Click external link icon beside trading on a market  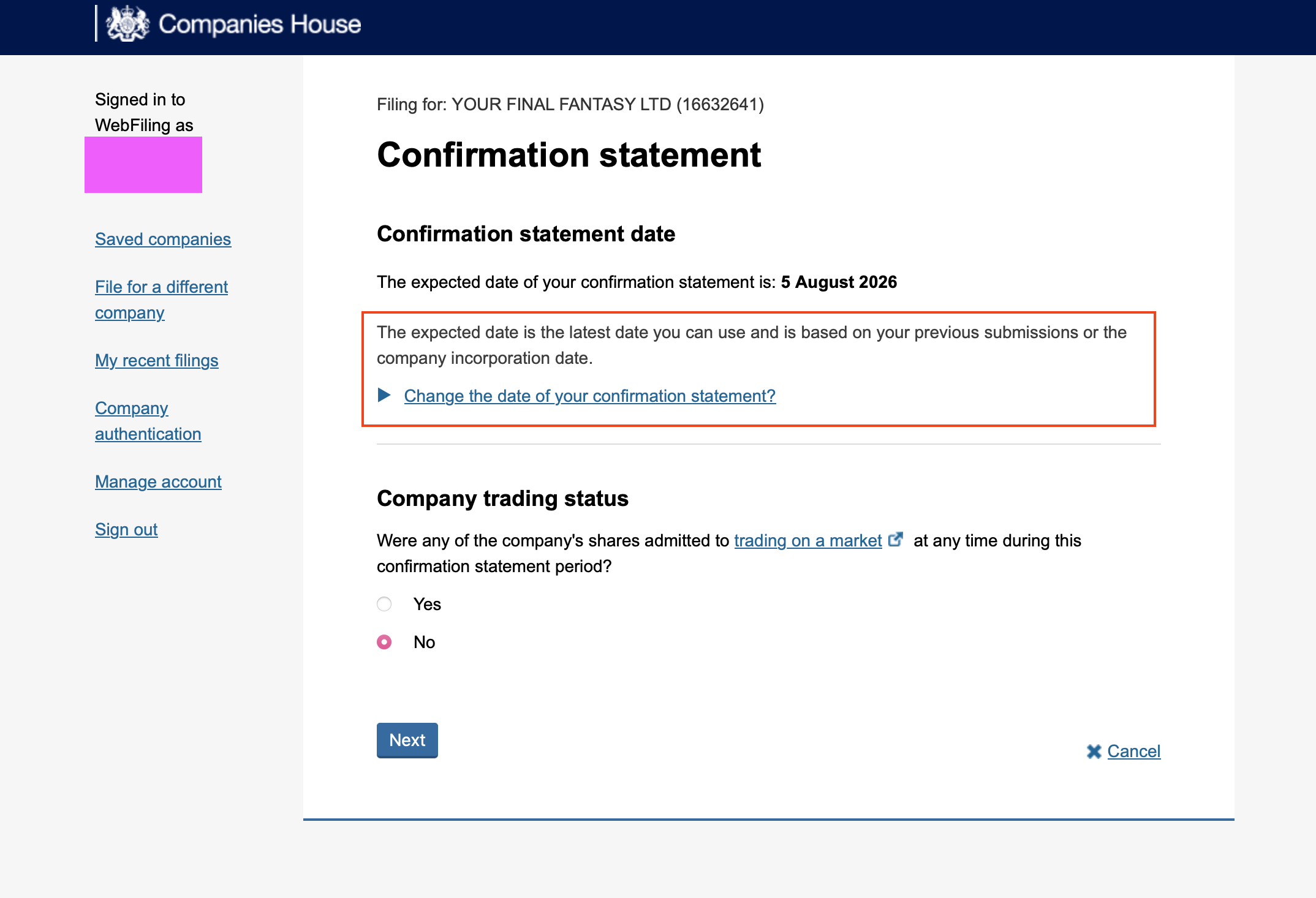point(896,539)
